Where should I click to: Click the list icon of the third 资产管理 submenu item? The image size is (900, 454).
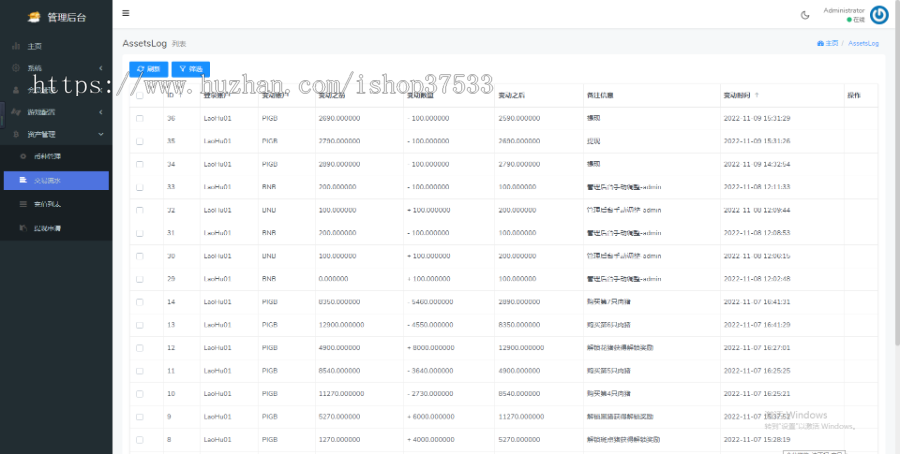click(23, 204)
